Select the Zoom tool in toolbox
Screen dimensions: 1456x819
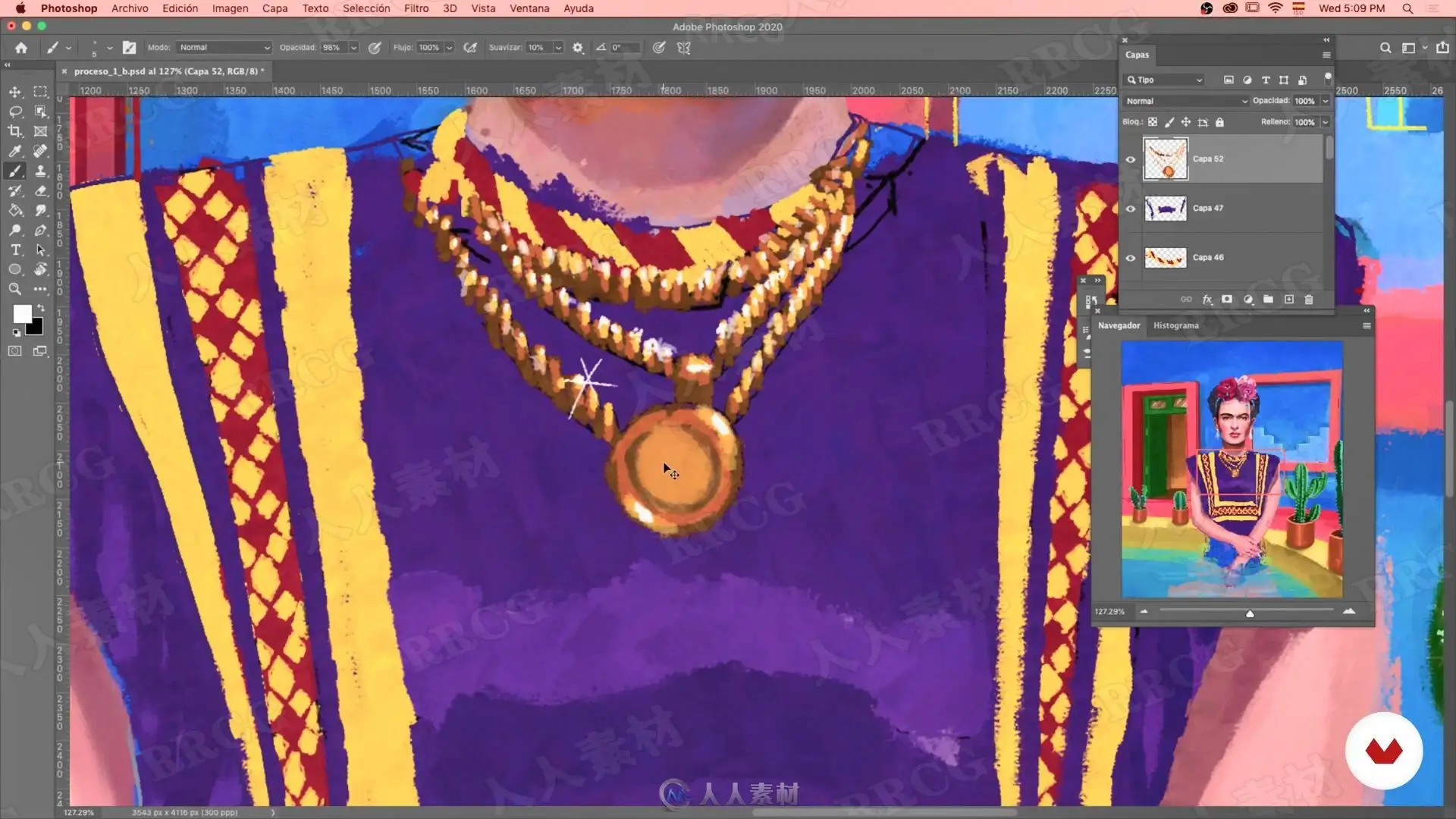pos(14,289)
